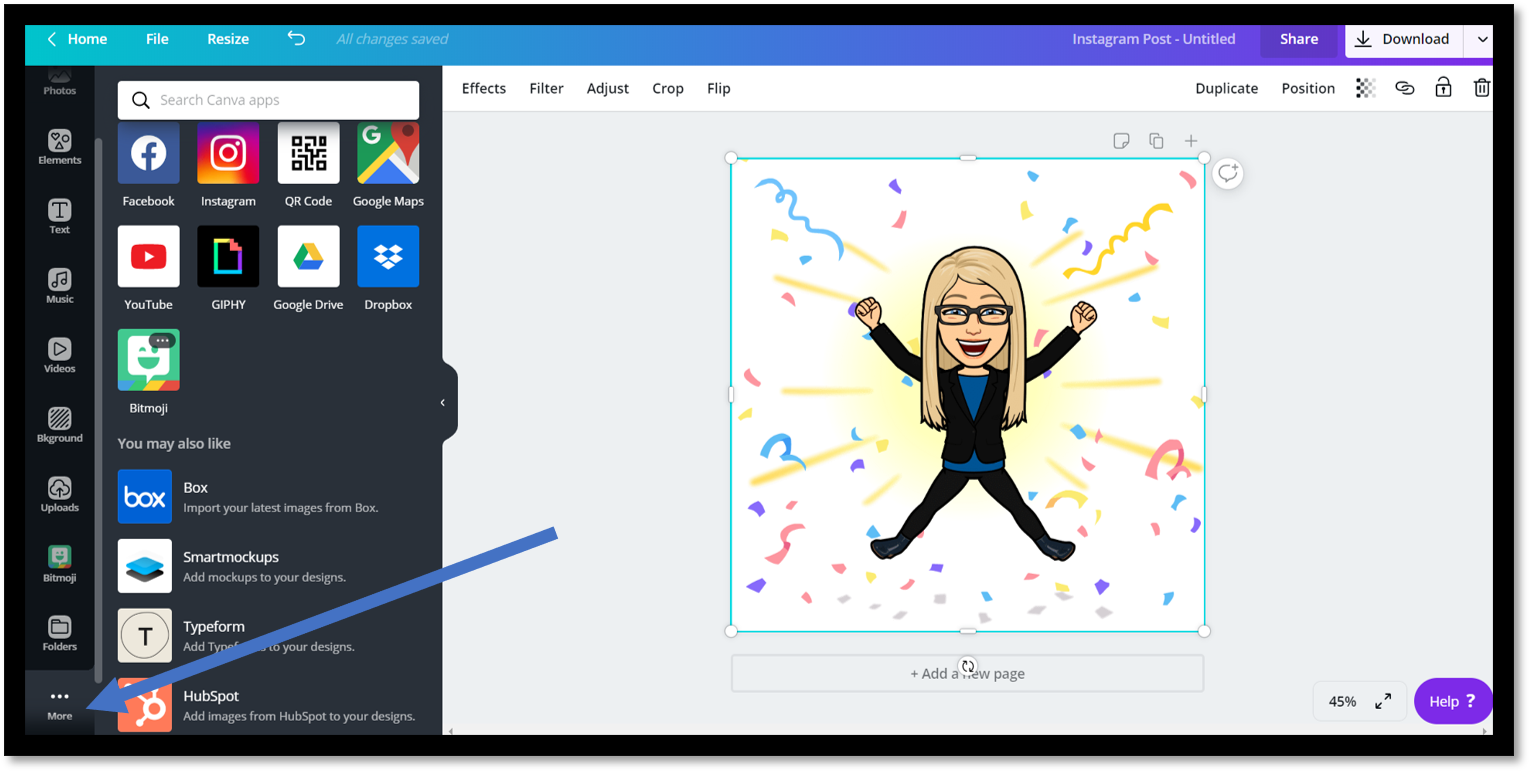
Task: Open the 45% zoom level menu
Action: coord(1342,701)
